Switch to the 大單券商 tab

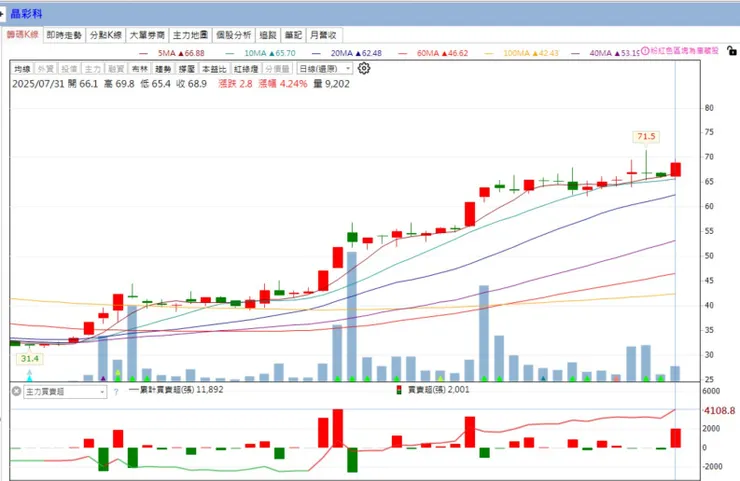click(147, 35)
